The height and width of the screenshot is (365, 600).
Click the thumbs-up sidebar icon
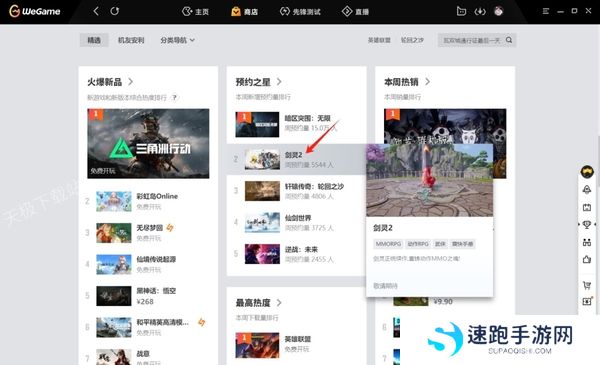click(587, 259)
